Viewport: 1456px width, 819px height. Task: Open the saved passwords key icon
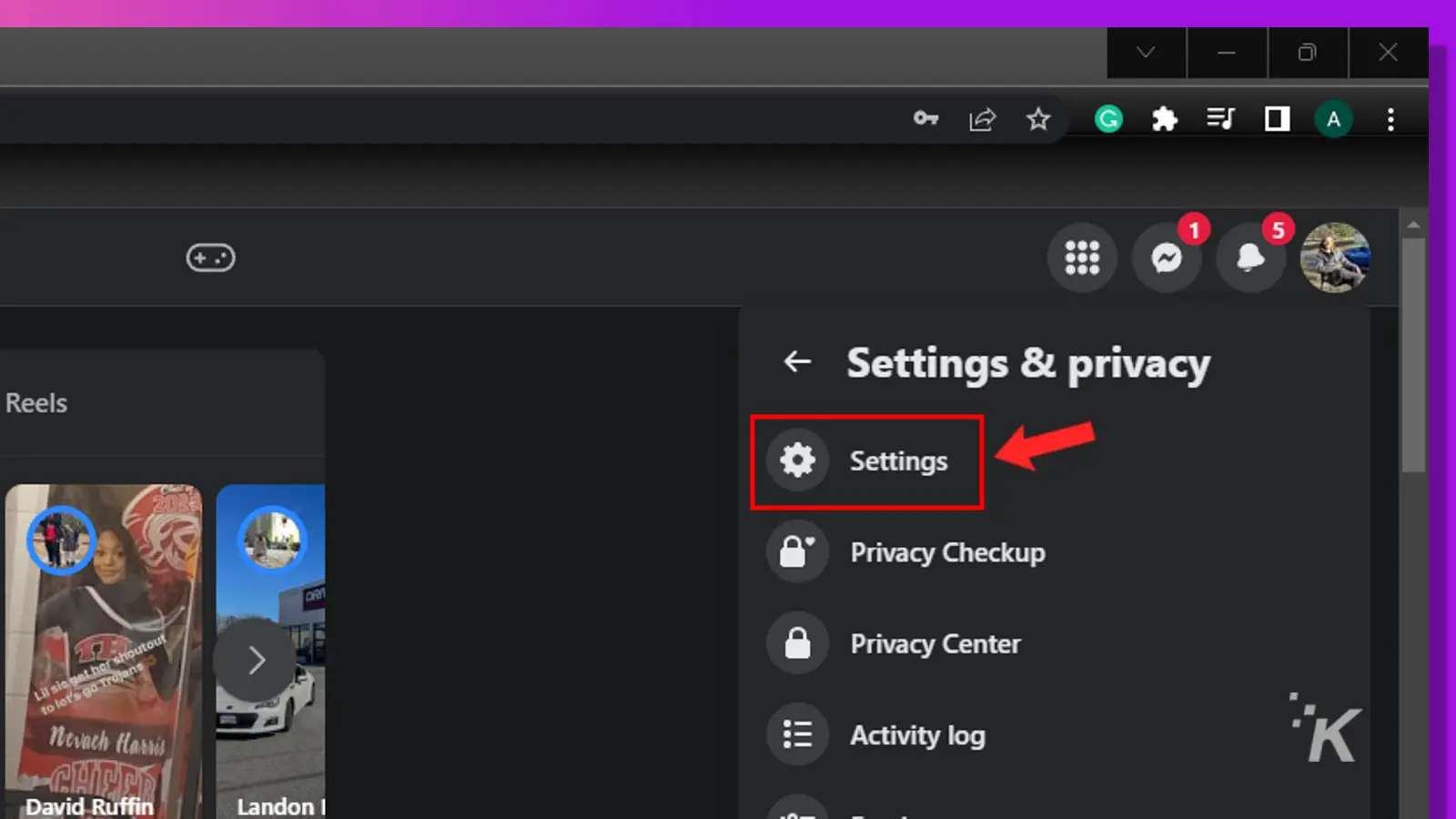(925, 118)
